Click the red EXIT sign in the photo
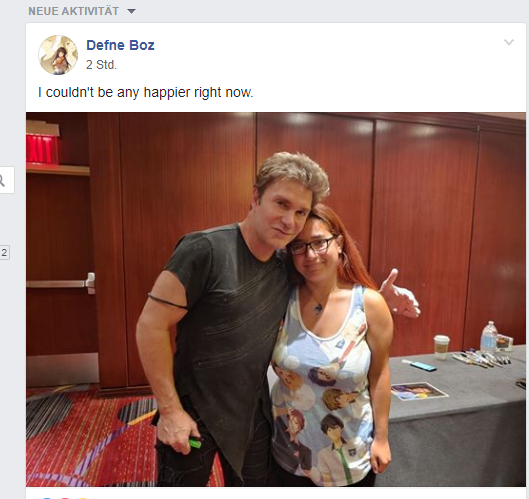 point(41,149)
